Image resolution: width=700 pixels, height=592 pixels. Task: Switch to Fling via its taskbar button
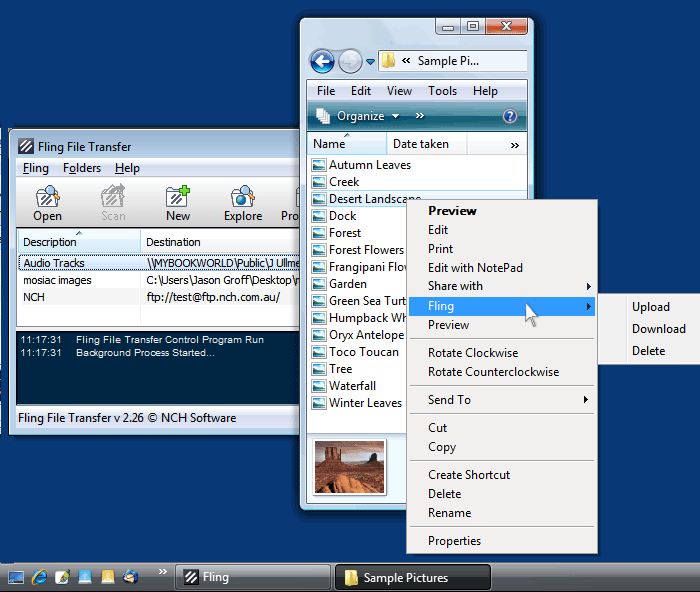tap(254, 577)
